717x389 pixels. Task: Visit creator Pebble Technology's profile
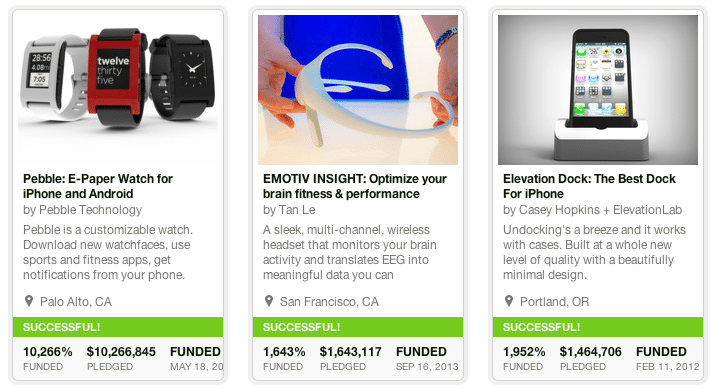(x=91, y=210)
